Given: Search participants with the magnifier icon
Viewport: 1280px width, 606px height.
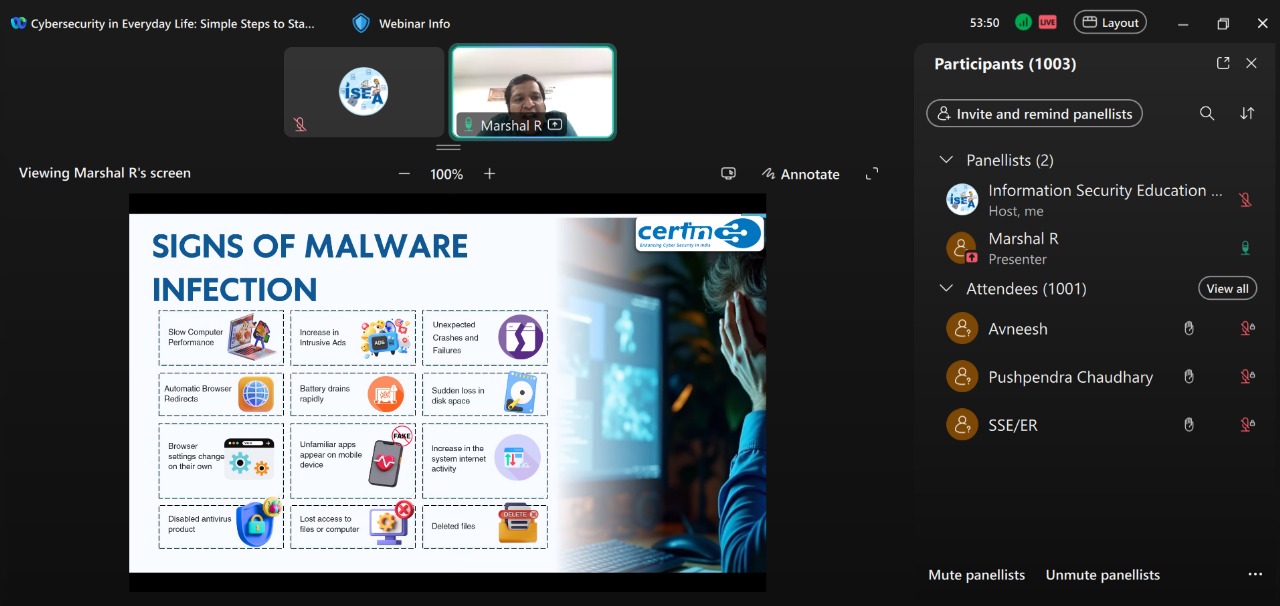Looking at the screenshot, I should pyautogui.click(x=1207, y=114).
